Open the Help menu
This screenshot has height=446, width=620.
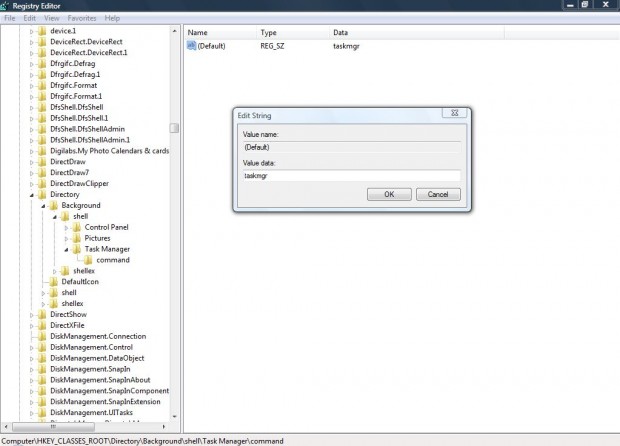tap(112, 18)
